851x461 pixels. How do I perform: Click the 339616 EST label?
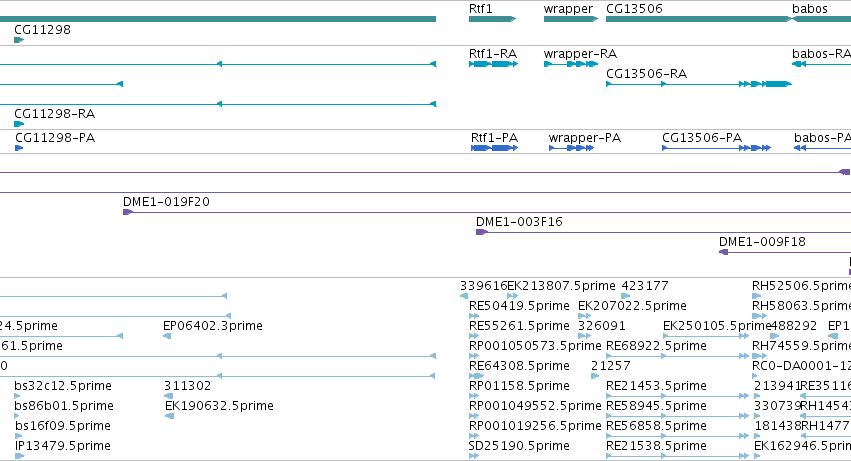click(483, 286)
